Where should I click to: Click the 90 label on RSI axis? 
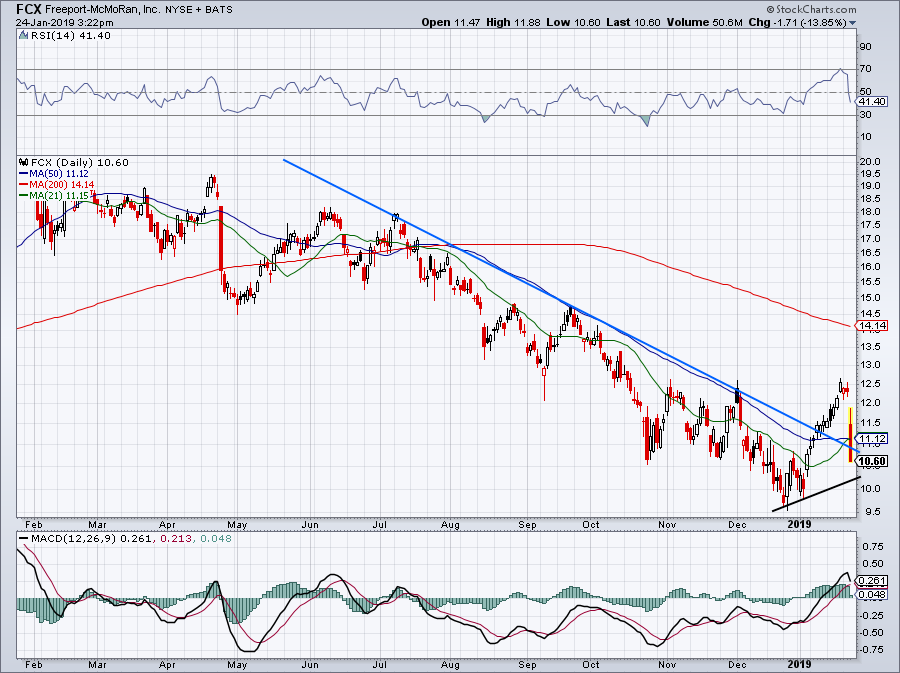865,46
